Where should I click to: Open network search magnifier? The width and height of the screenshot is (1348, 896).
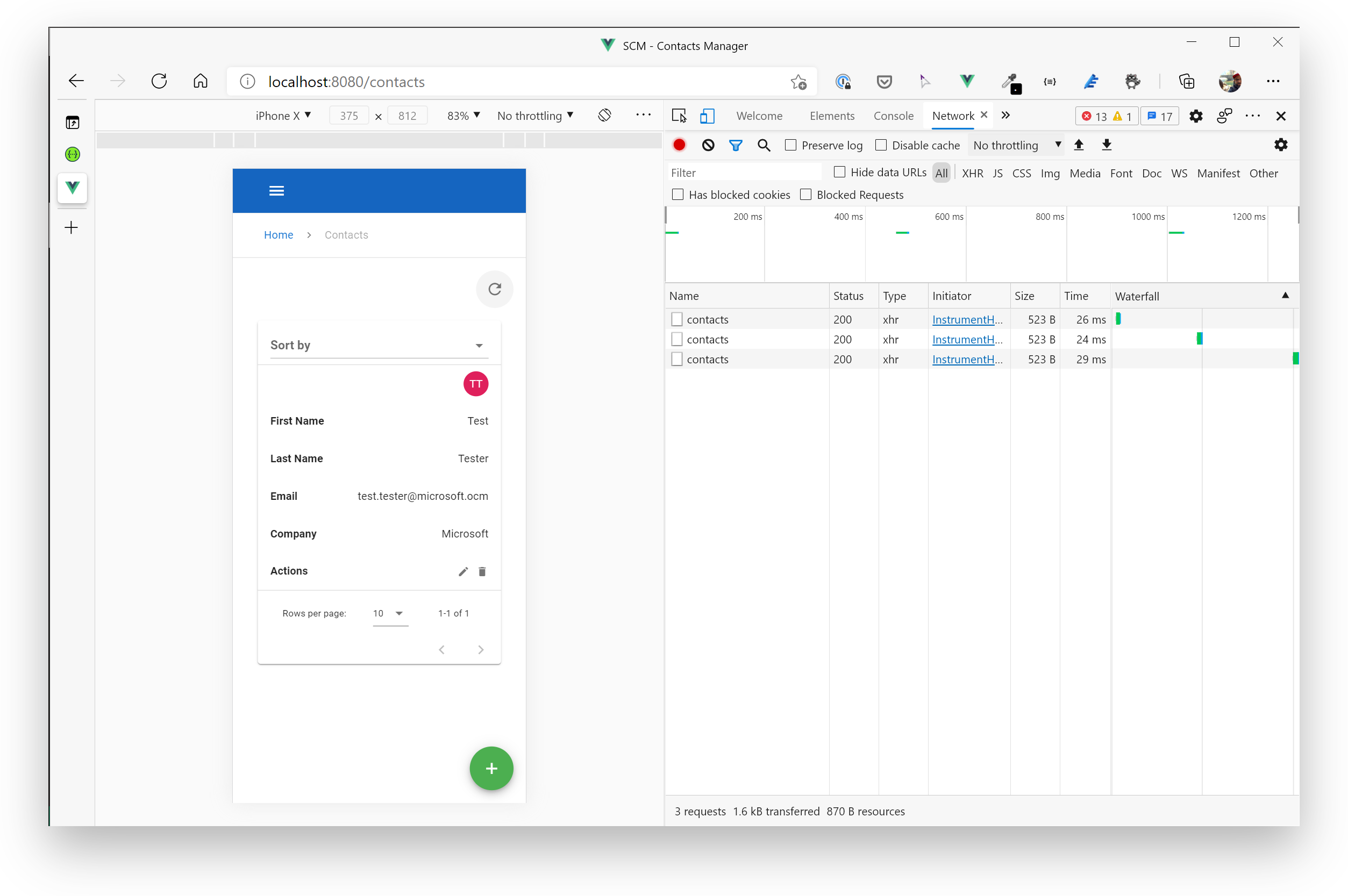tap(764, 145)
